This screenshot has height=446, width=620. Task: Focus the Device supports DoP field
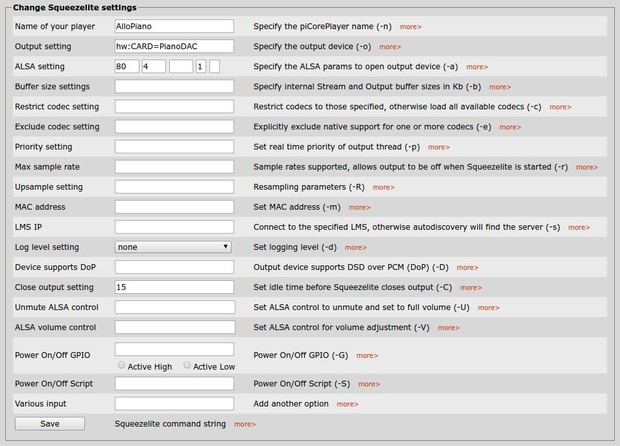[174, 267]
